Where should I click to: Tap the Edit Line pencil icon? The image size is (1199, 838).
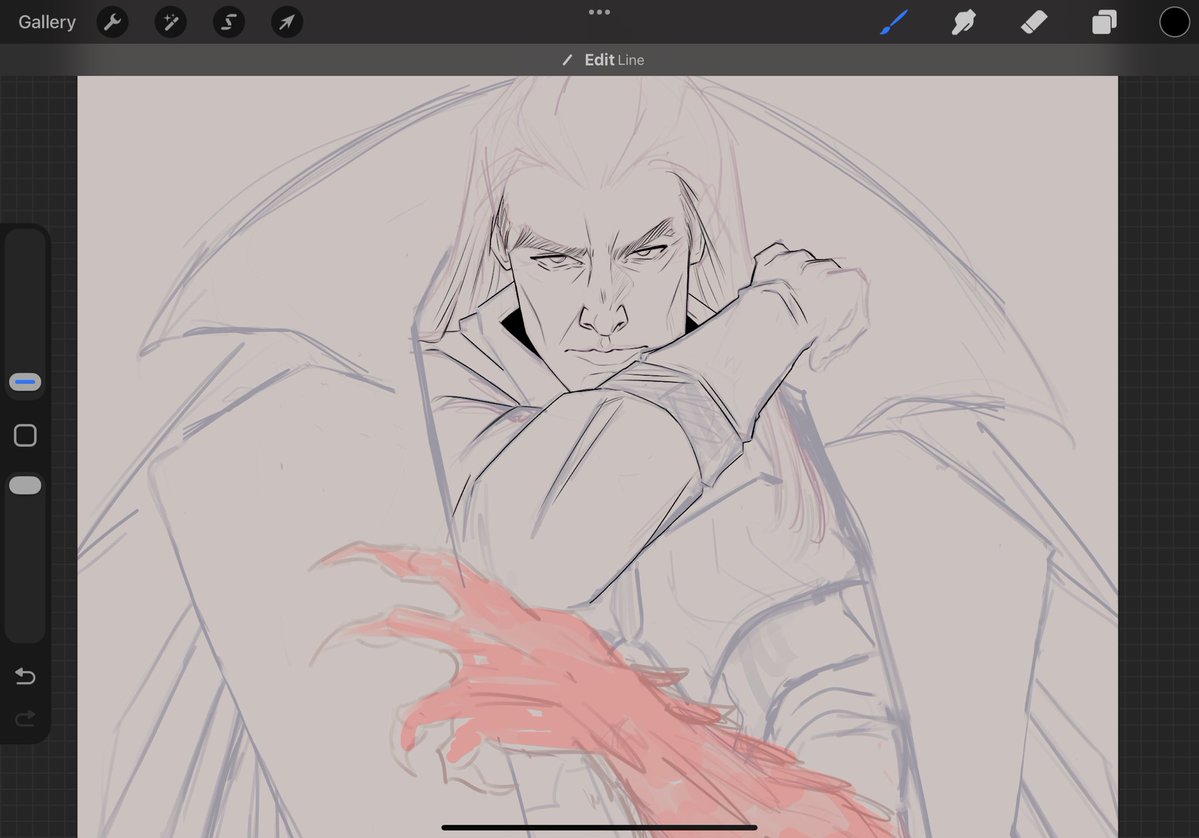(568, 59)
